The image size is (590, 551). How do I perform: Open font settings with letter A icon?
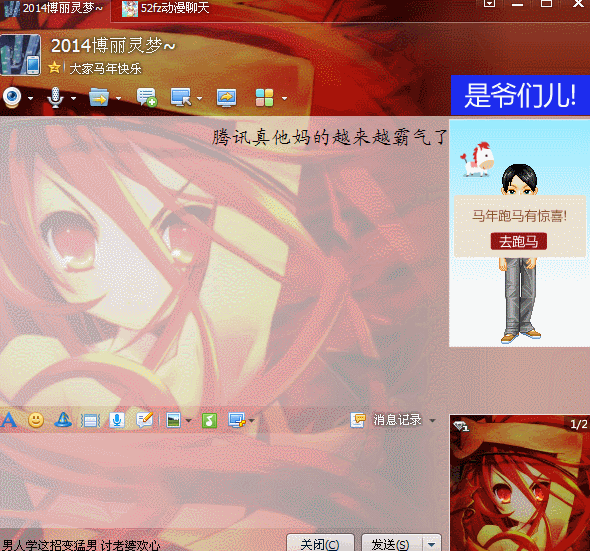pos(8,420)
